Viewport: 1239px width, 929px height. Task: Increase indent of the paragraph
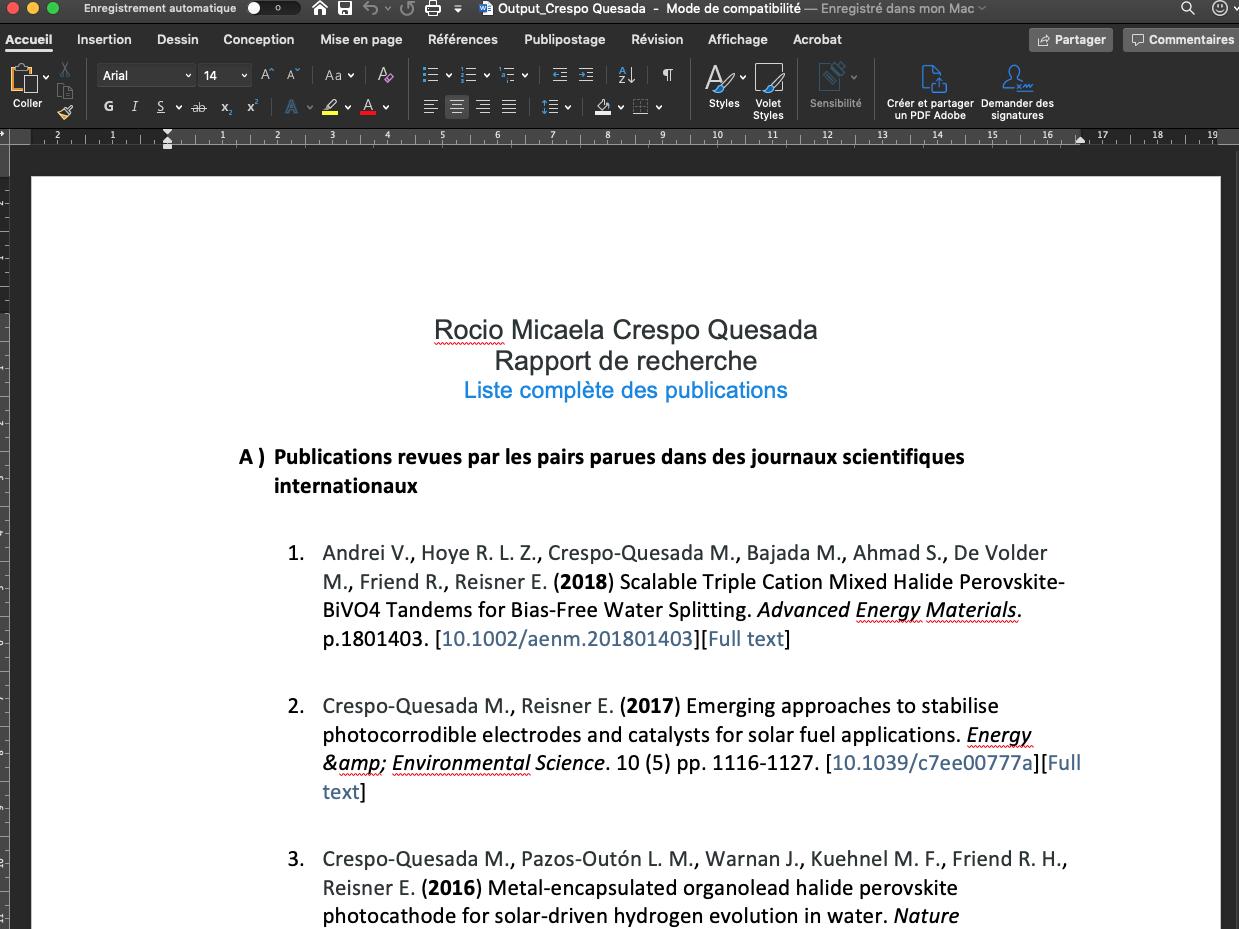[x=586, y=75]
